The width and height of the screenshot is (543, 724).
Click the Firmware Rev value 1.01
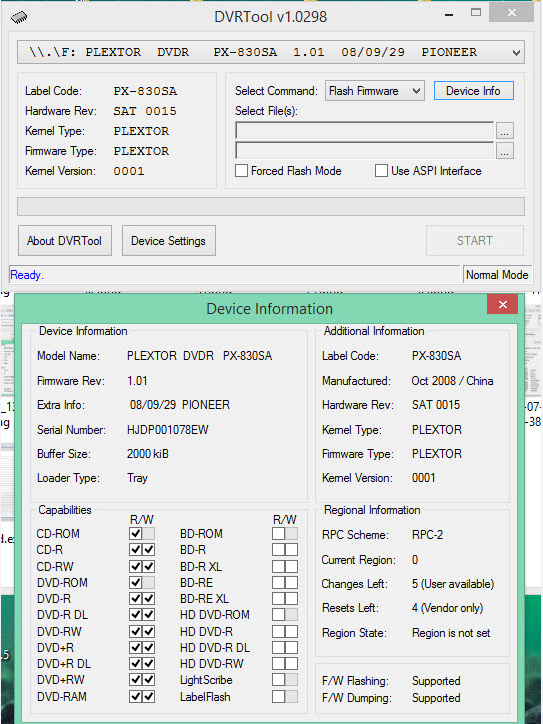click(137, 381)
